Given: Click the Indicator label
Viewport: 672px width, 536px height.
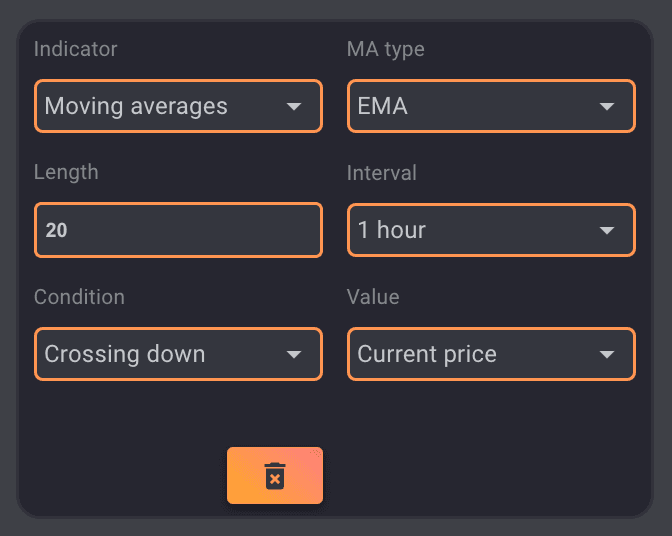Looking at the screenshot, I should click(x=75, y=49).
